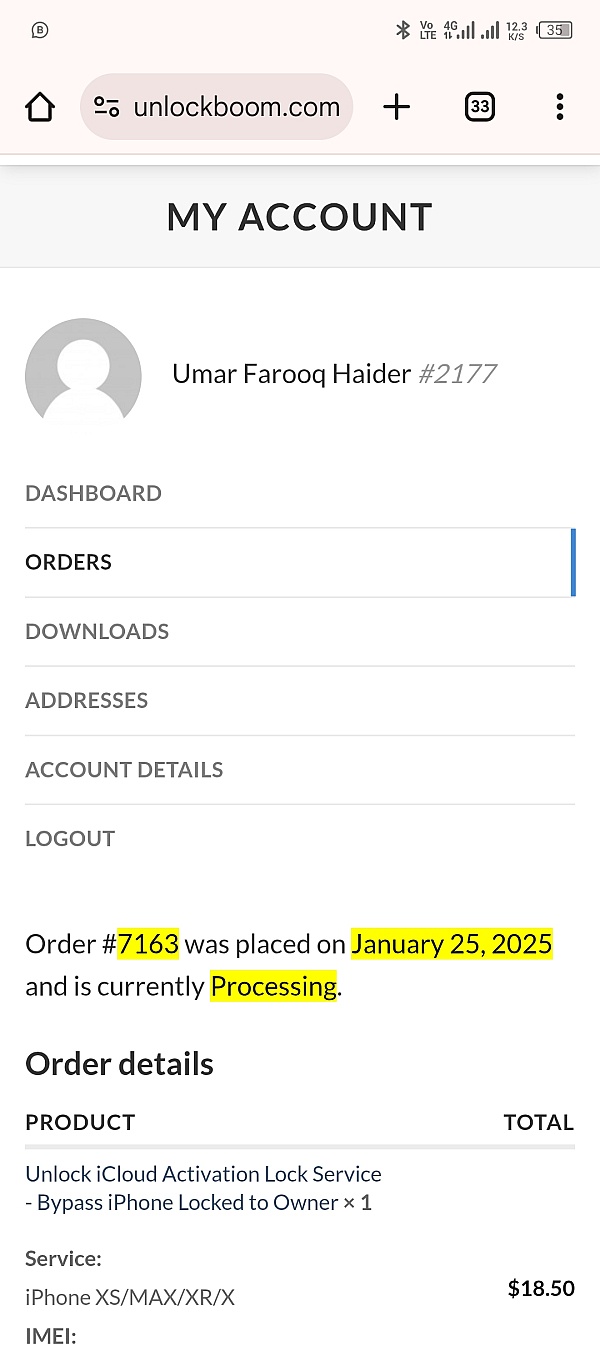The image size is (600, 1366).
Task: Tap the highlighted Processing status text
Action: coord(273,986)
